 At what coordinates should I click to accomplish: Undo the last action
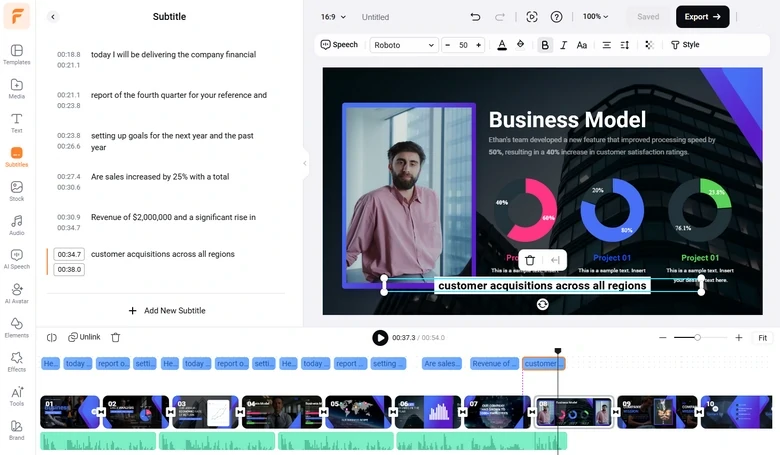pyautogui.click(x=475, y=17)
